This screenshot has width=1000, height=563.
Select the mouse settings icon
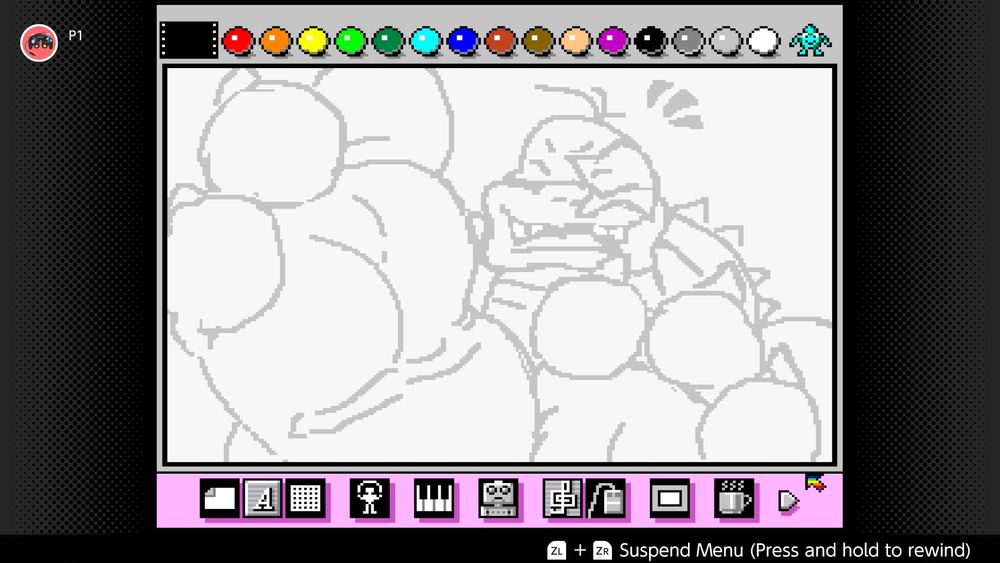point(605,498)
